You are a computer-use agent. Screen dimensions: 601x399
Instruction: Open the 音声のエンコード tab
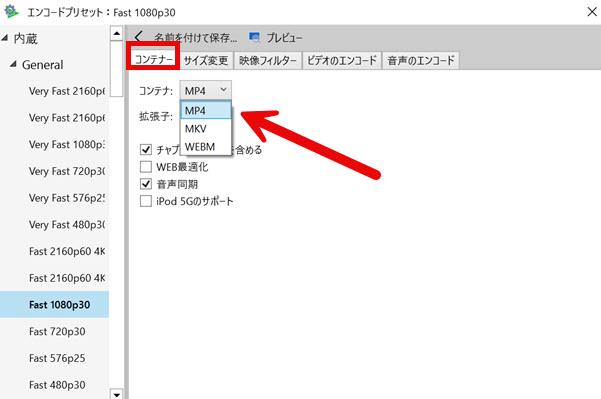pos(421,61)
